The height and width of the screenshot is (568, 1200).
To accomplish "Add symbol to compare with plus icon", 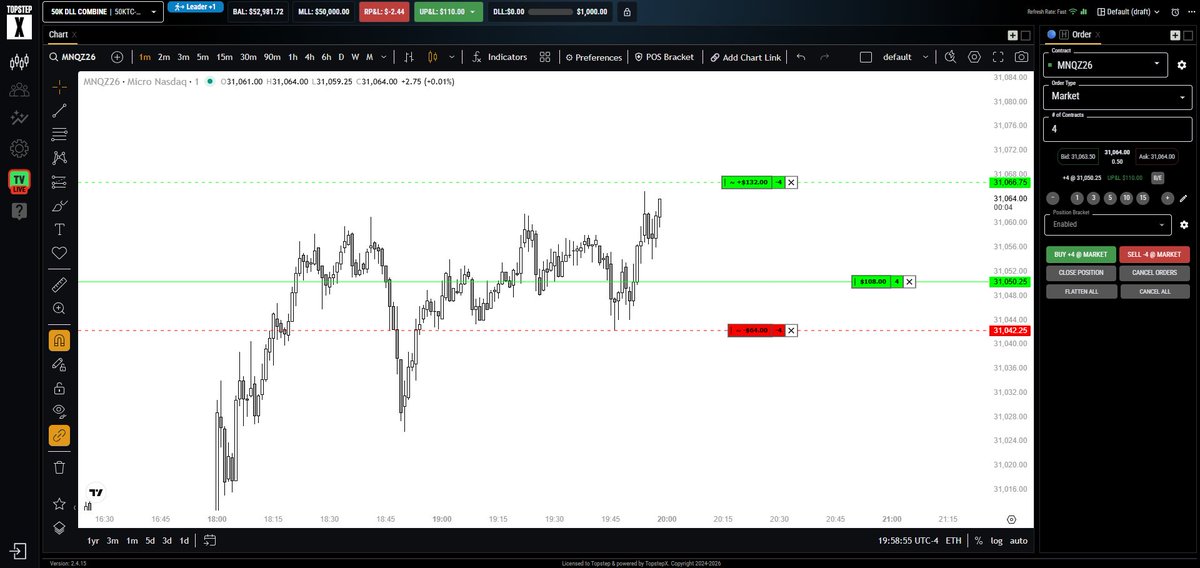I will click(118, 57).
